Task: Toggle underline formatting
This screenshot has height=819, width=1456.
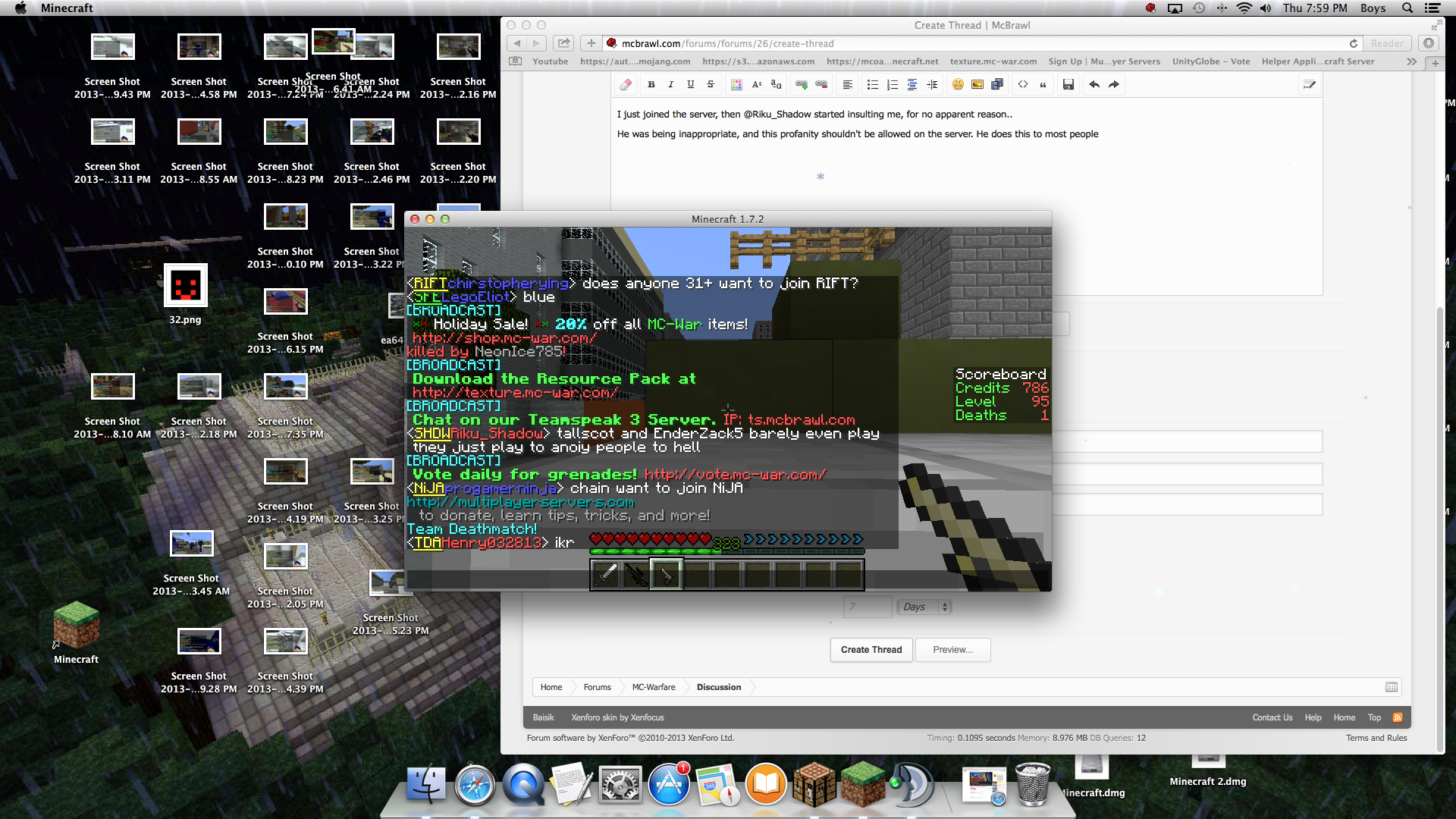Action: pos(690,85)
